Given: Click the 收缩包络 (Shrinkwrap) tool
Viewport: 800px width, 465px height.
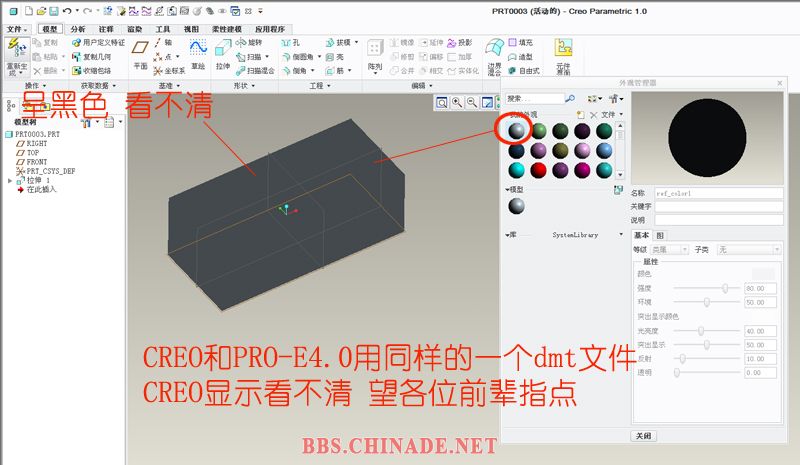Looking at the screenshot, I should click(92, 71).
